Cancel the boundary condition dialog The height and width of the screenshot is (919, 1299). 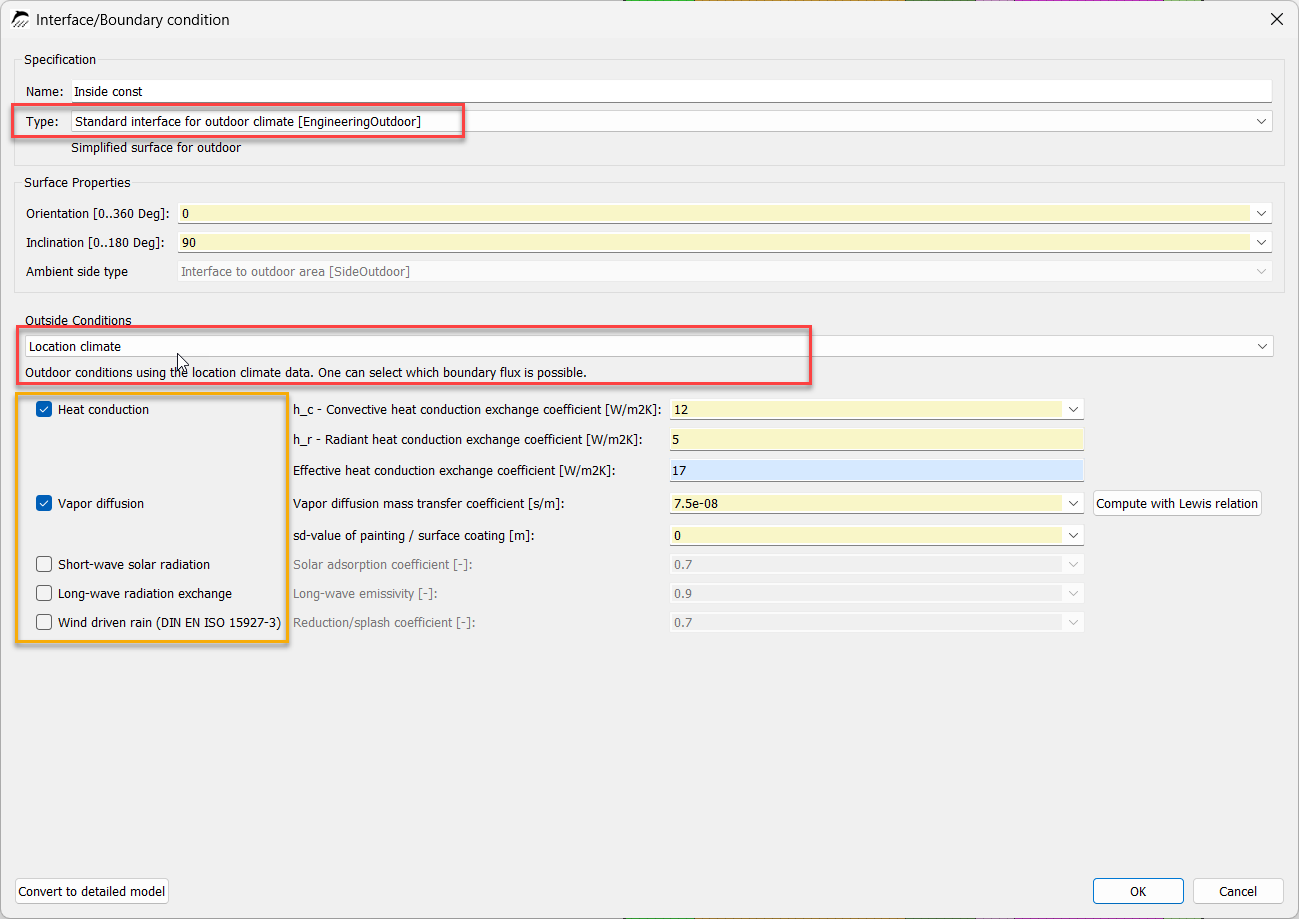click(1238, 891)
